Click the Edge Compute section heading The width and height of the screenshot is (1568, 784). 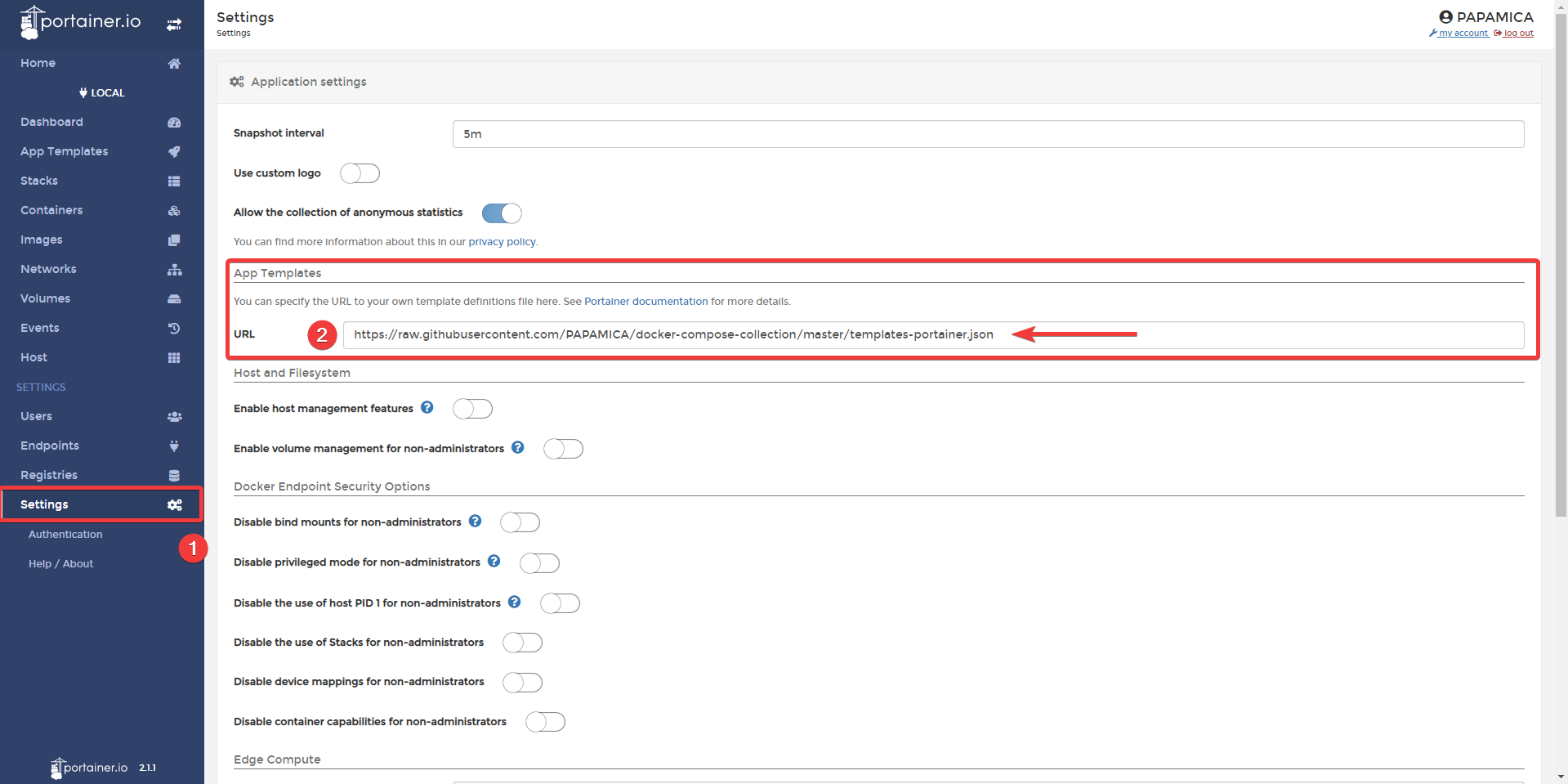point(277,759)
